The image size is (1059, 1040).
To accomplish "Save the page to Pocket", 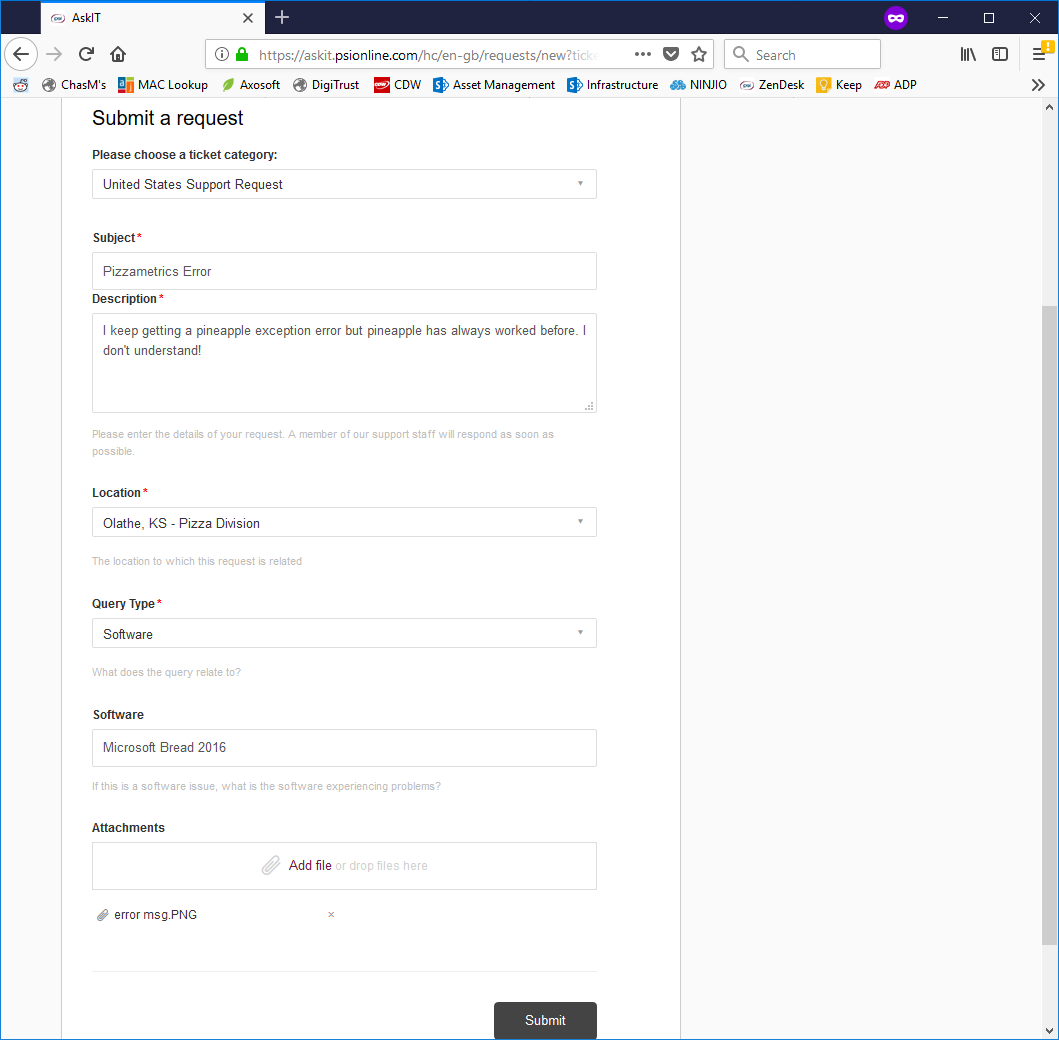I will (671, 54).
